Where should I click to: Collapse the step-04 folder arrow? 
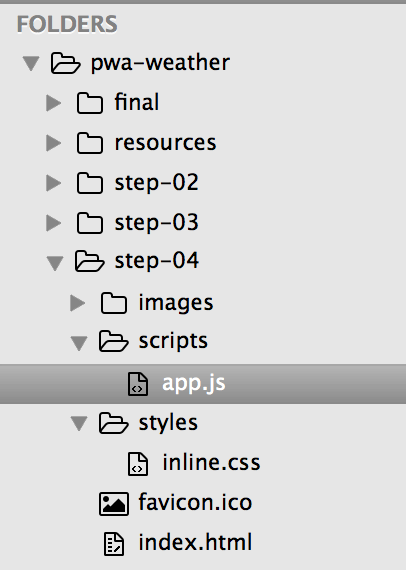pyautogui.click(x=55, y=263)
